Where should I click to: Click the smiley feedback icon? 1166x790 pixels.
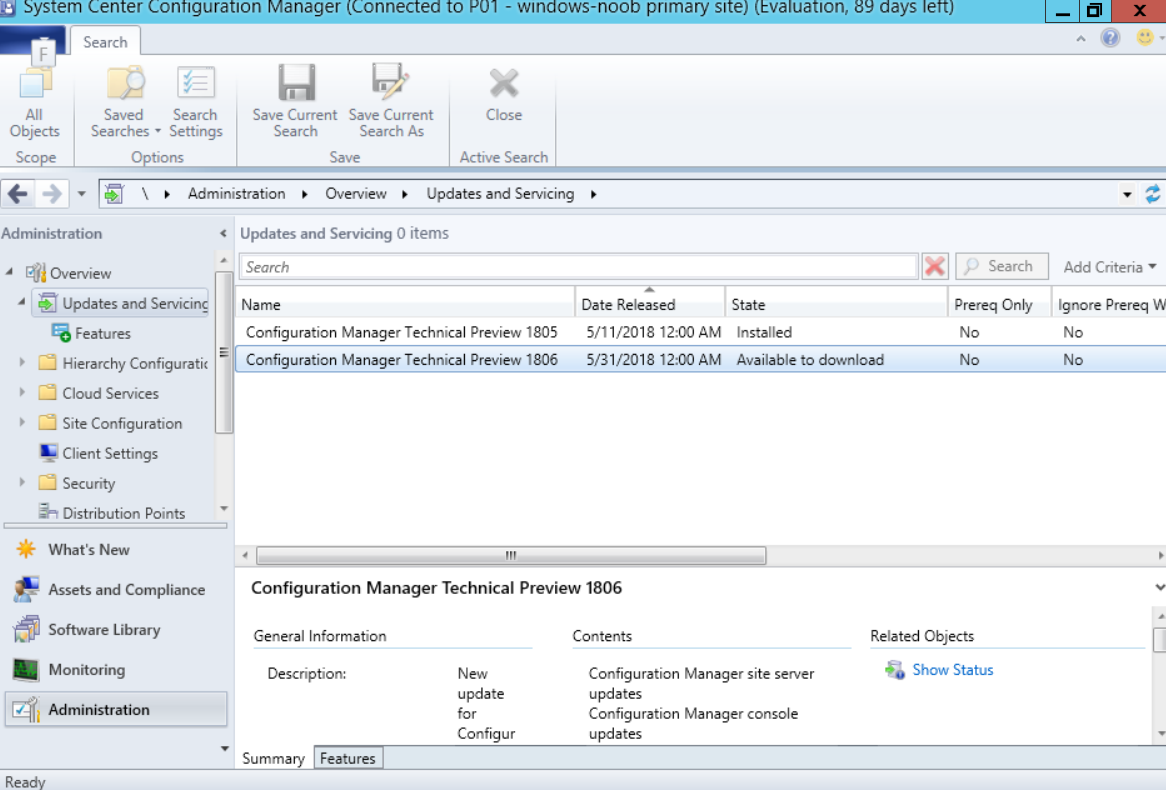pyautogui.click(x=1145, y=37)
